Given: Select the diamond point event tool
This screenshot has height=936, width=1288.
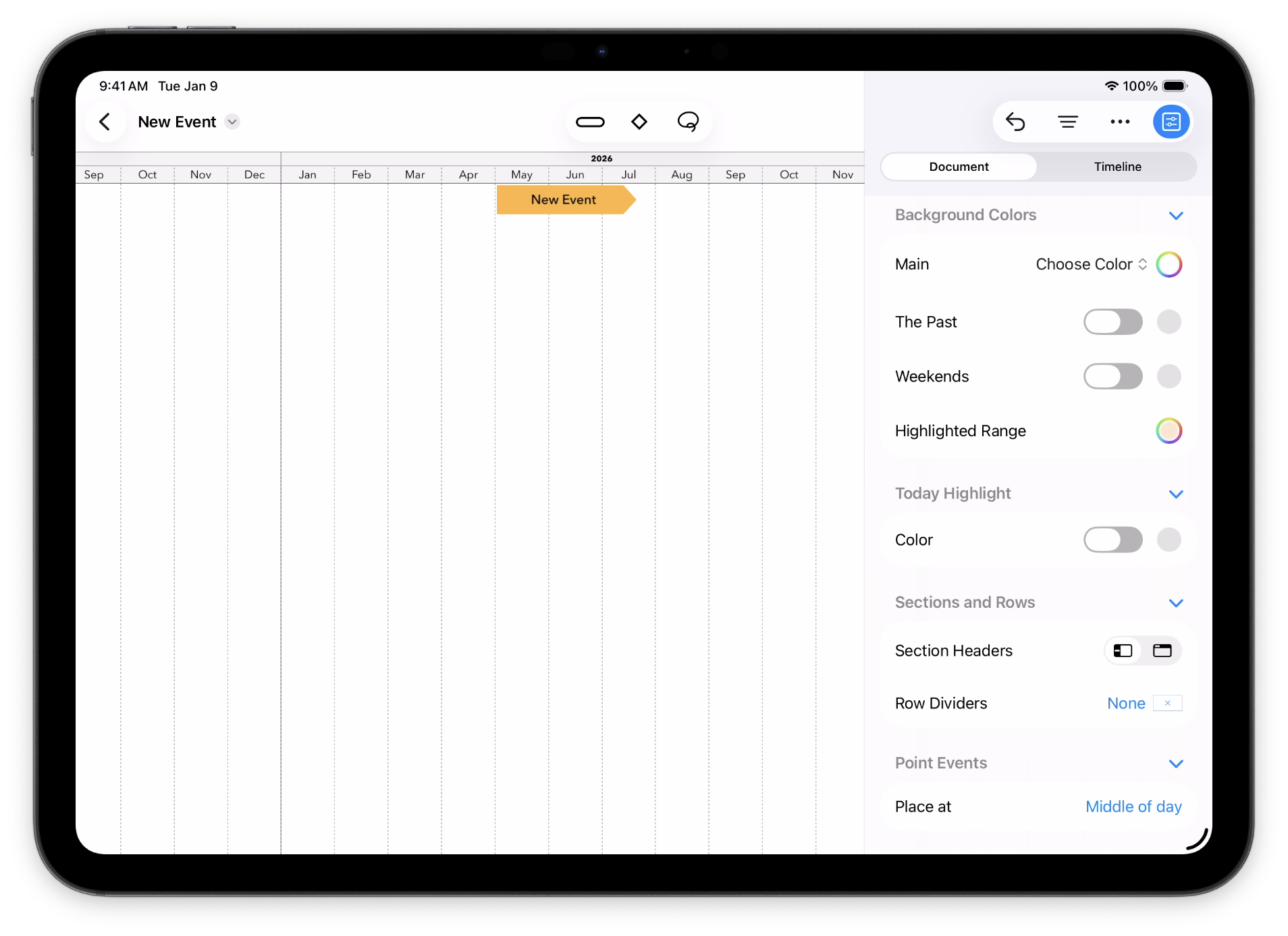Looking at the screenshot, I should [x=639, y=122].
